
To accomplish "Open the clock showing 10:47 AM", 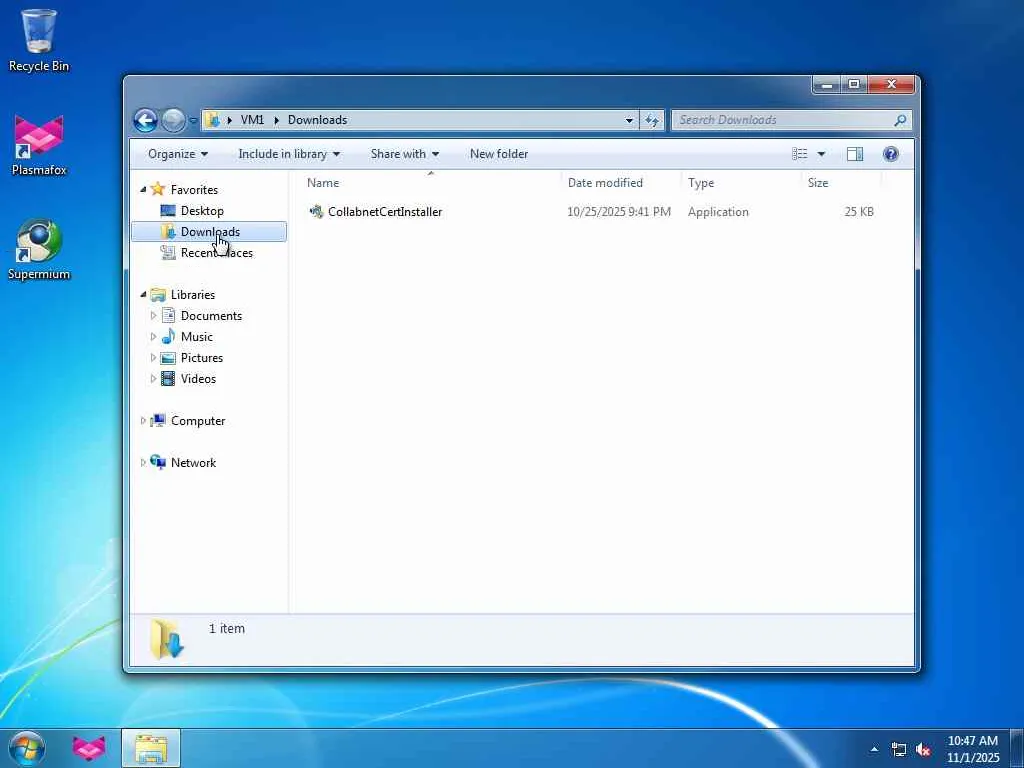I will (x=972, y=749).
